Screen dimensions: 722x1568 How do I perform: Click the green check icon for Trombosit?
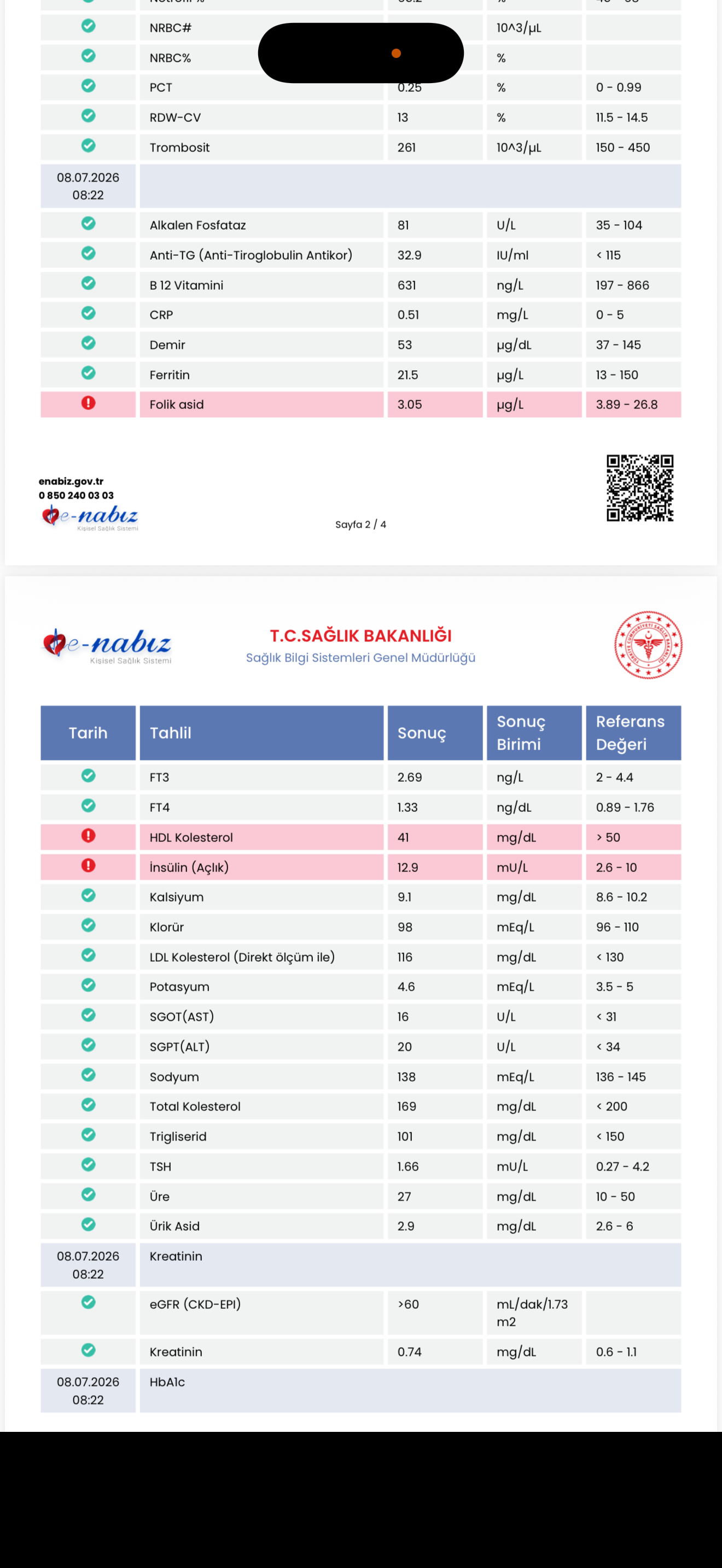(88, 145)
